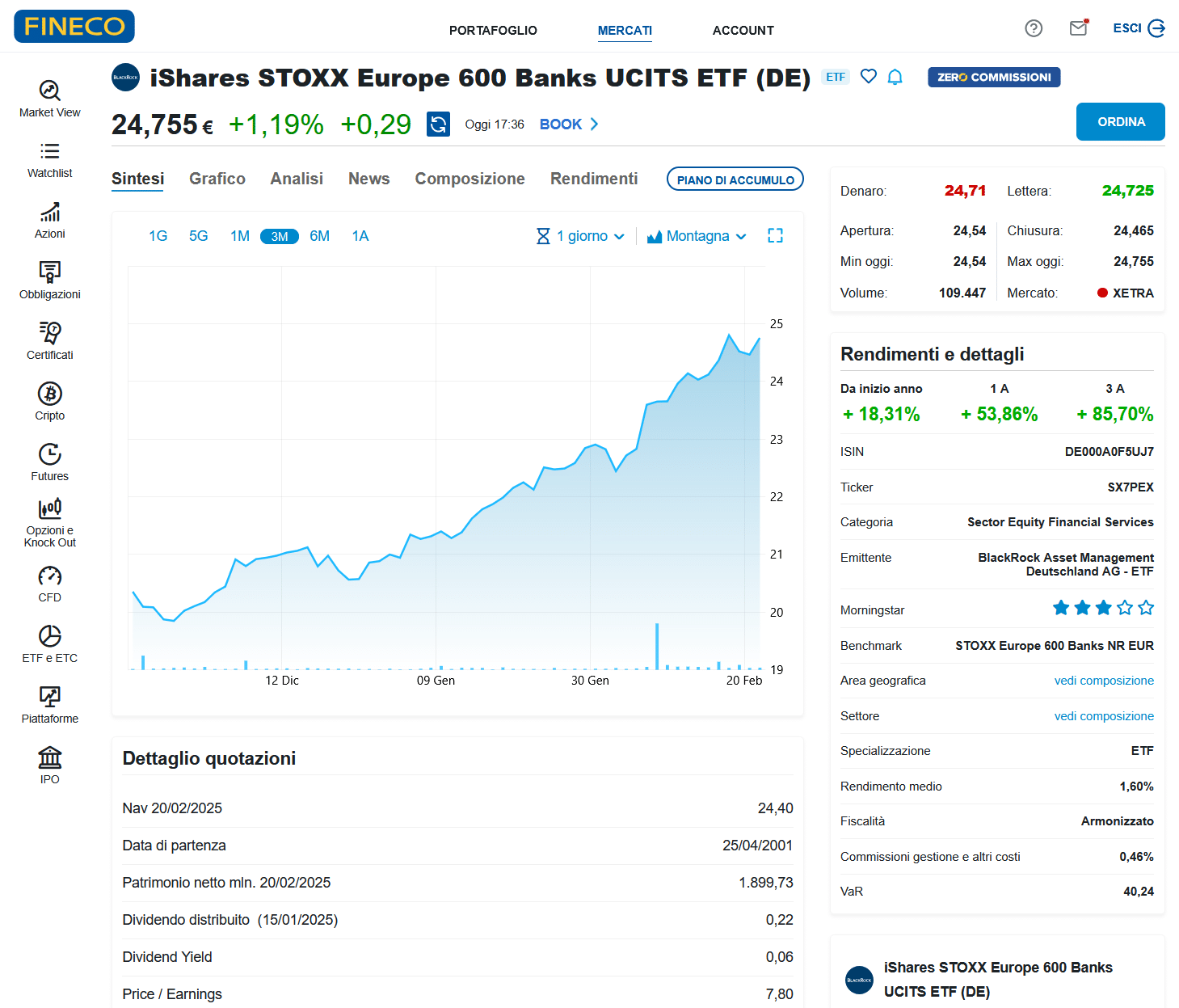Image resolution: width=1179 pixels, height=1008 pixels.
Task: Open MERCATI in top menu
Action: [x=625, y=31]
